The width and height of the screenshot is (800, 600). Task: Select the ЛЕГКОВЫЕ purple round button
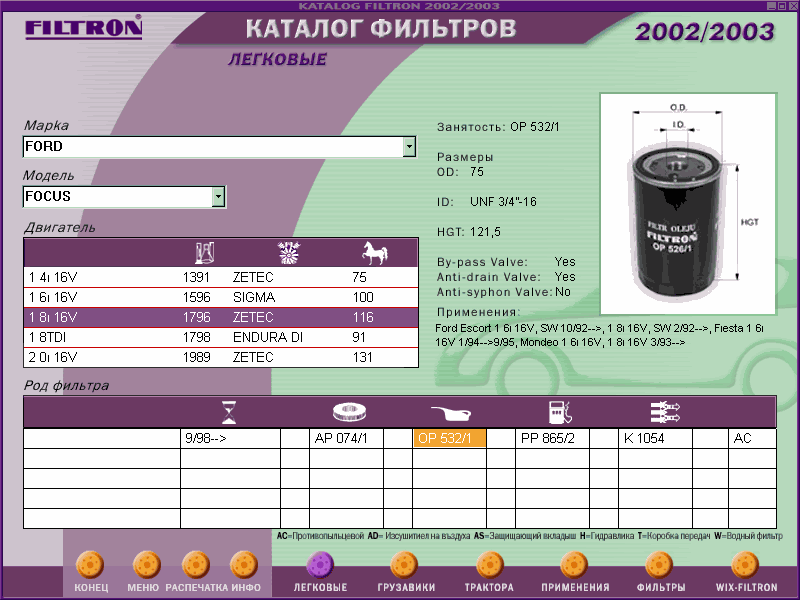[x=320, y=565]
